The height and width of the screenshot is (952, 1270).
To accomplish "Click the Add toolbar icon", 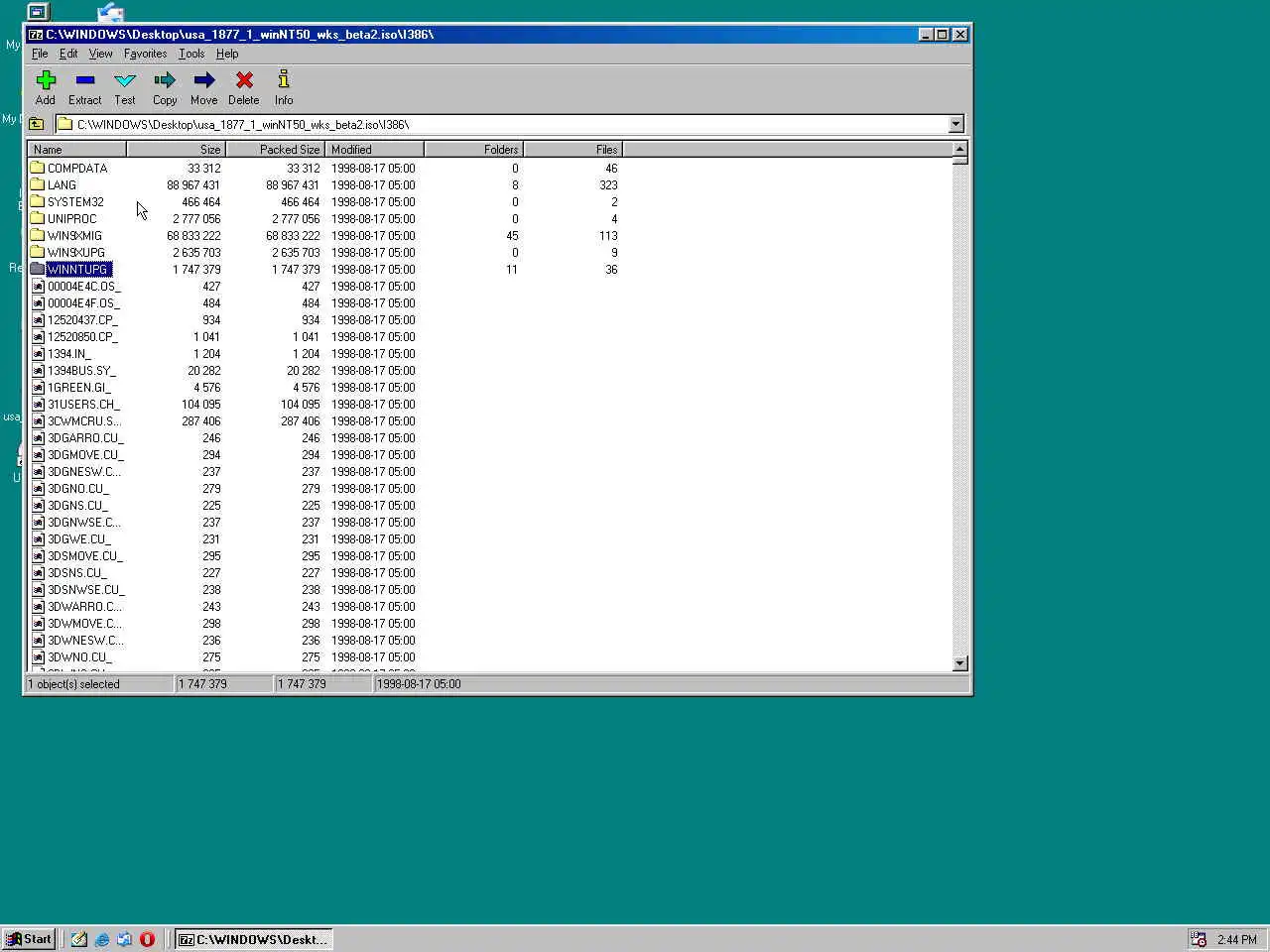I will coord(46,80).
